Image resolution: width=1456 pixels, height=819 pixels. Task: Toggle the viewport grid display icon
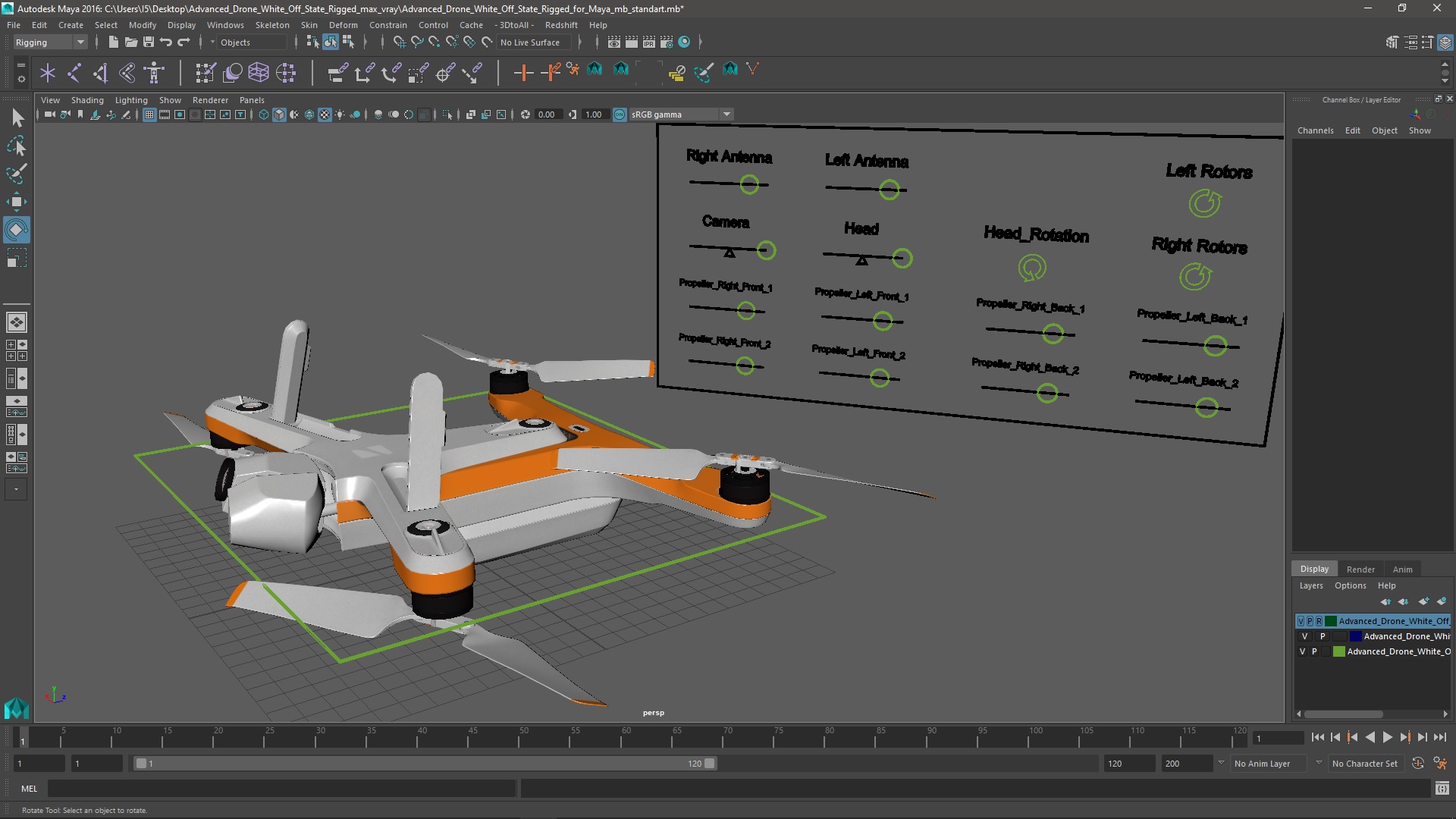149,115
